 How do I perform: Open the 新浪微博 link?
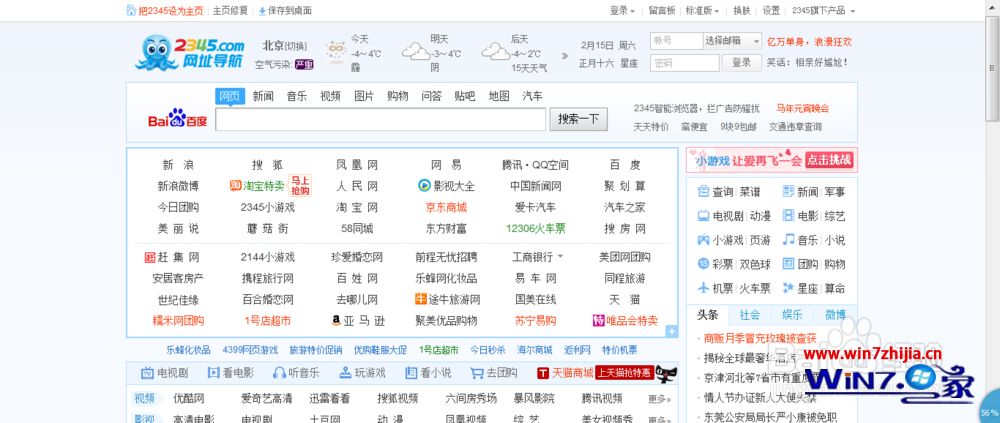coord(178,186)
